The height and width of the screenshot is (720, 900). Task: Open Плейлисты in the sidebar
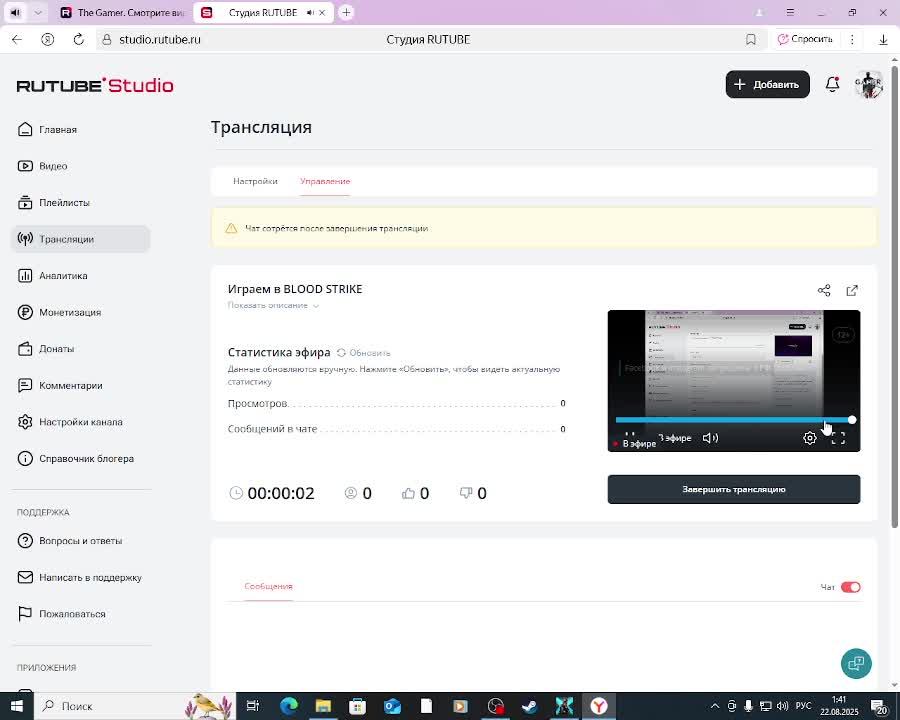[x=53, y=203]
